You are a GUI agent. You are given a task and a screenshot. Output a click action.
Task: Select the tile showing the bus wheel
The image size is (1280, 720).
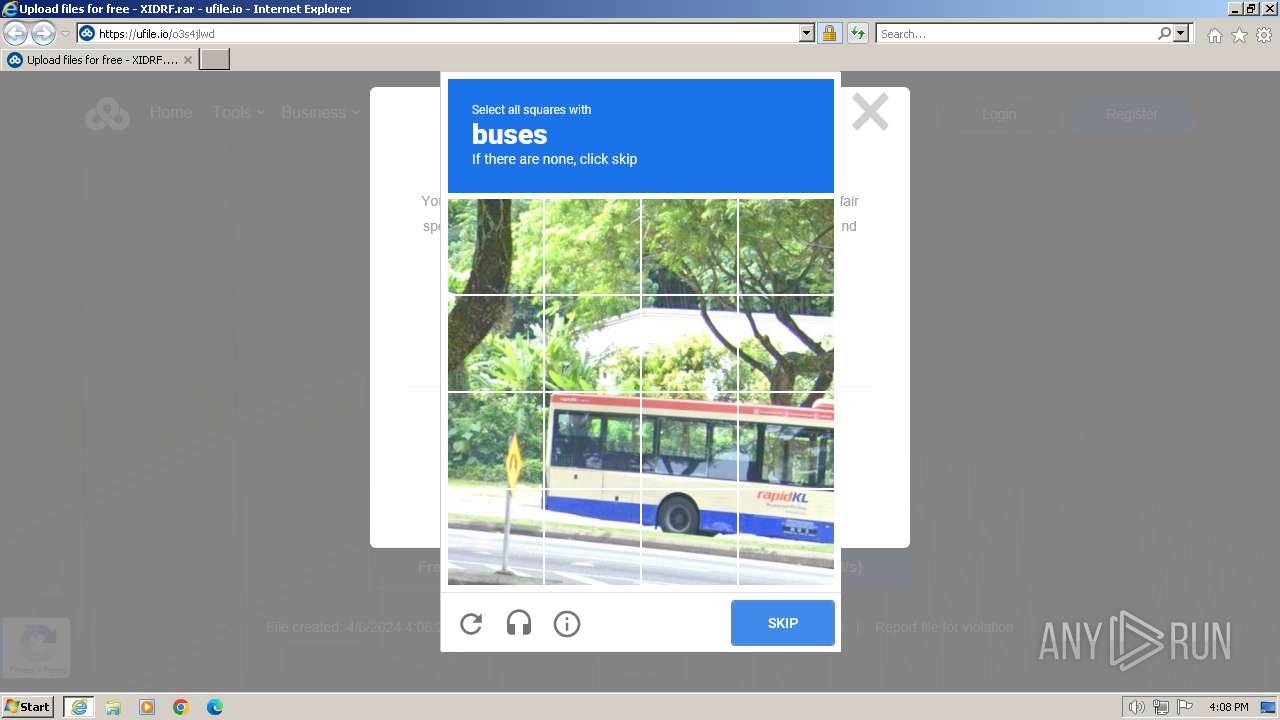coord(689,537)
